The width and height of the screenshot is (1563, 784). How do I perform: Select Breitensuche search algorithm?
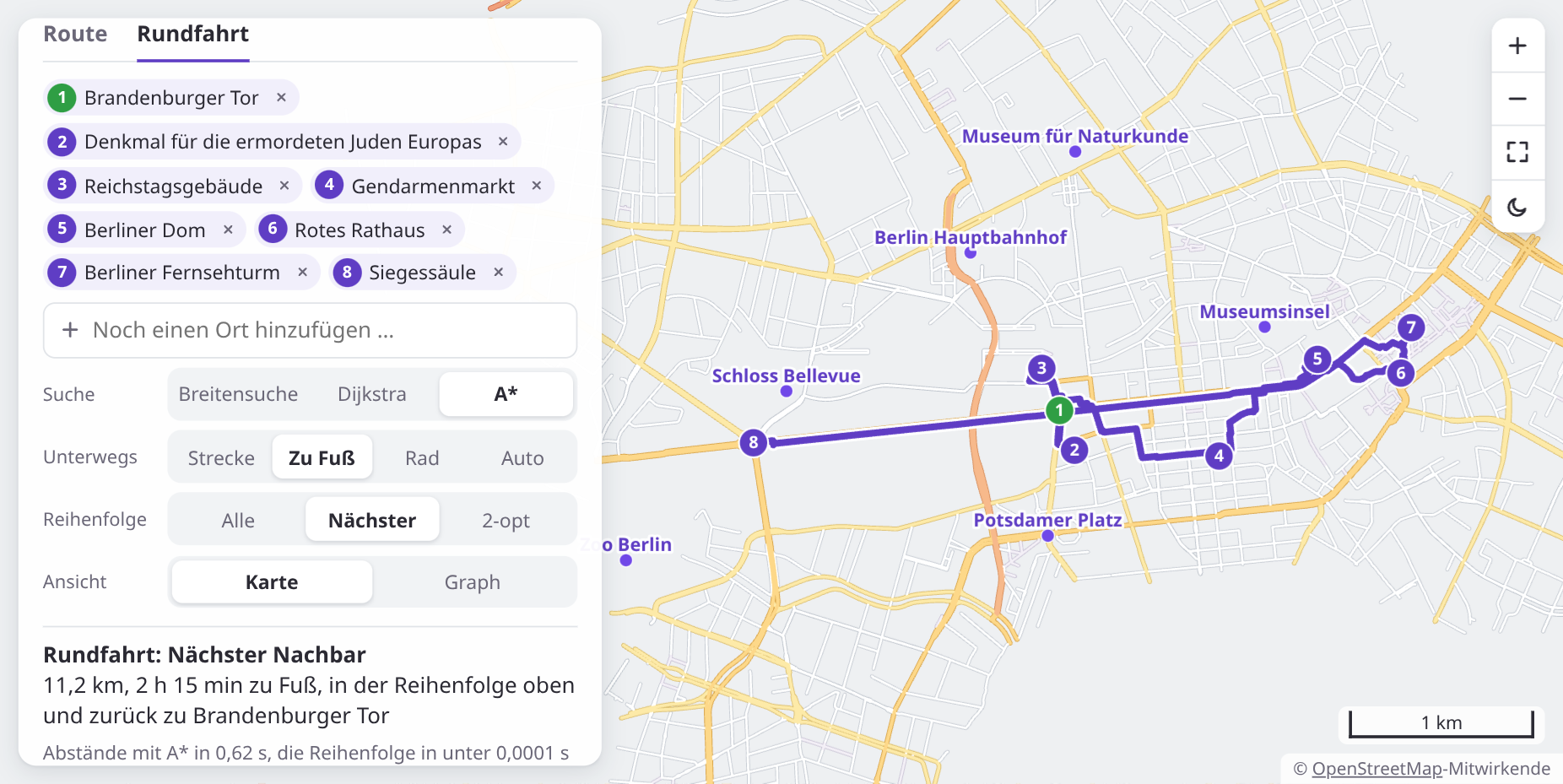pyautogui.click(x=238, y=394)
